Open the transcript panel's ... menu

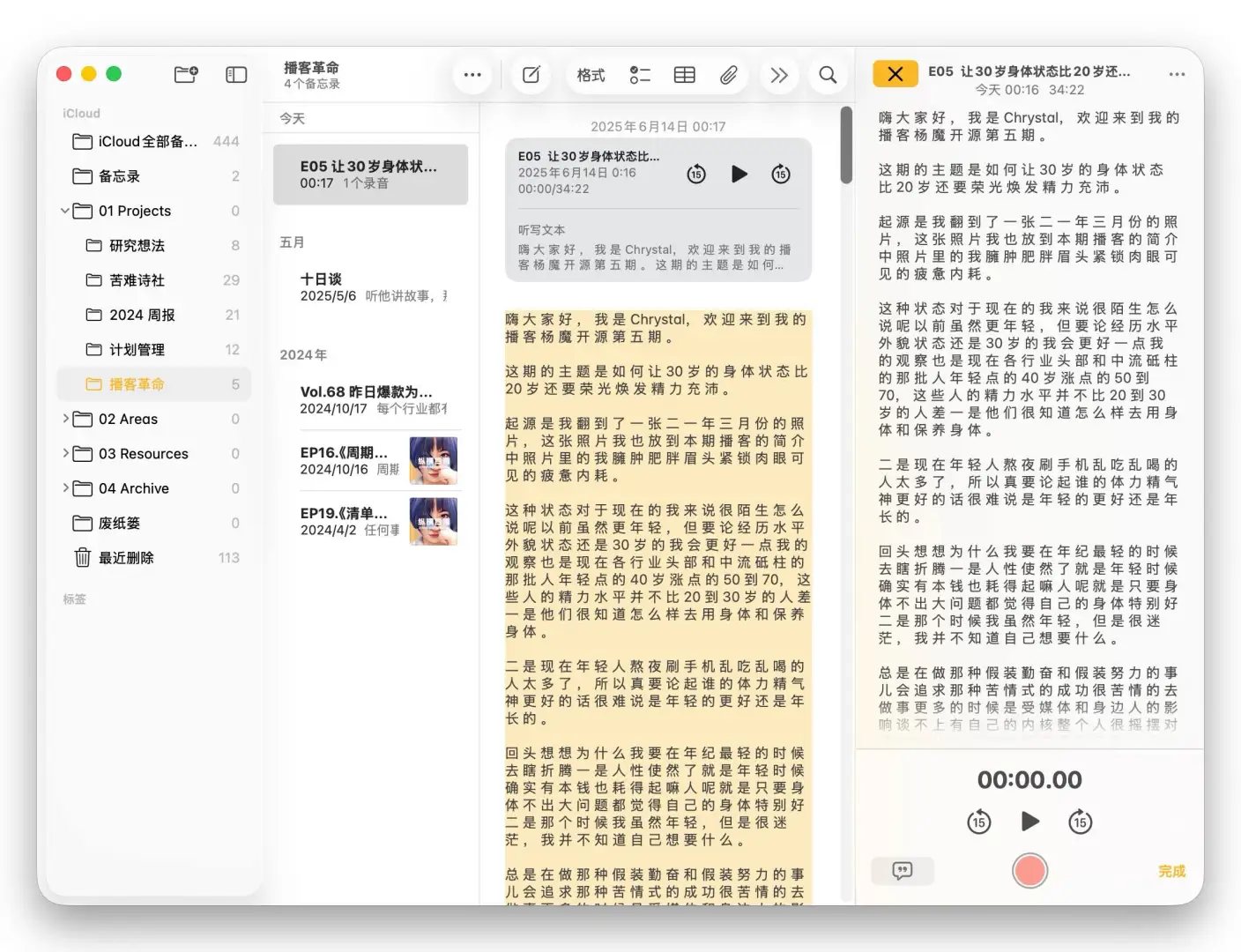pyautogui.click(x=1178, y=74)
